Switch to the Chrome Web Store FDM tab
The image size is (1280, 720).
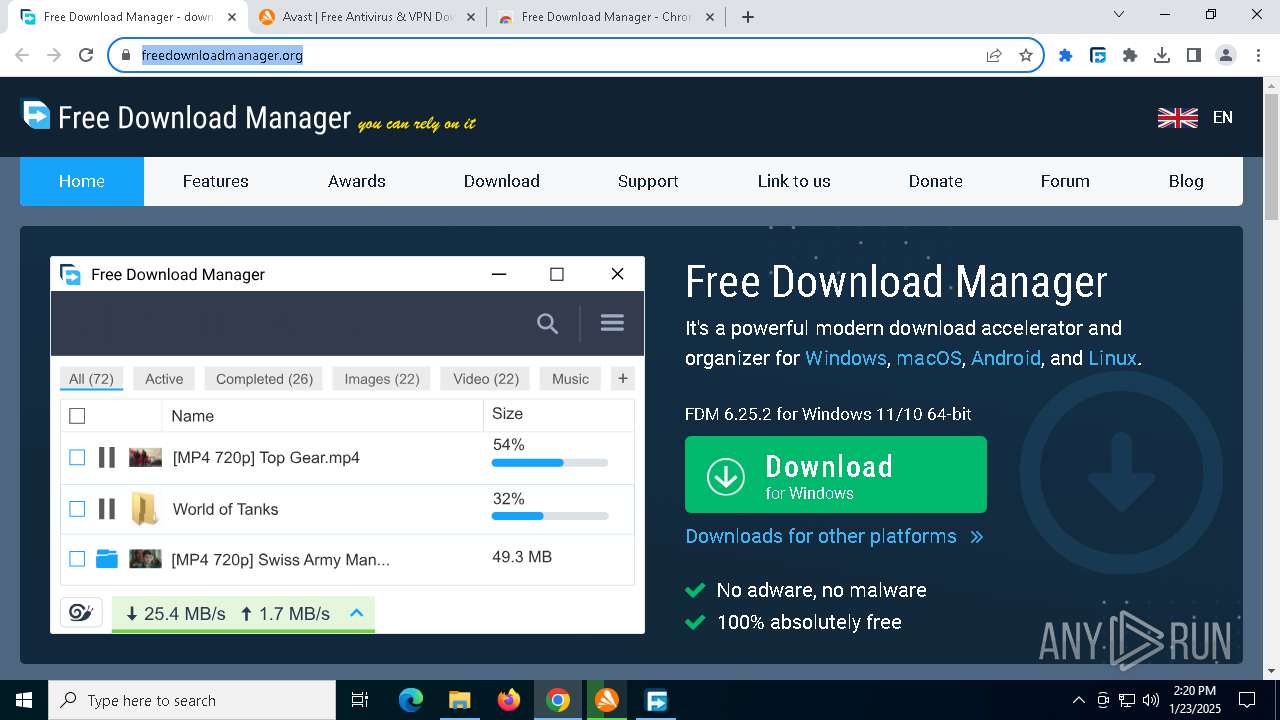606,17
